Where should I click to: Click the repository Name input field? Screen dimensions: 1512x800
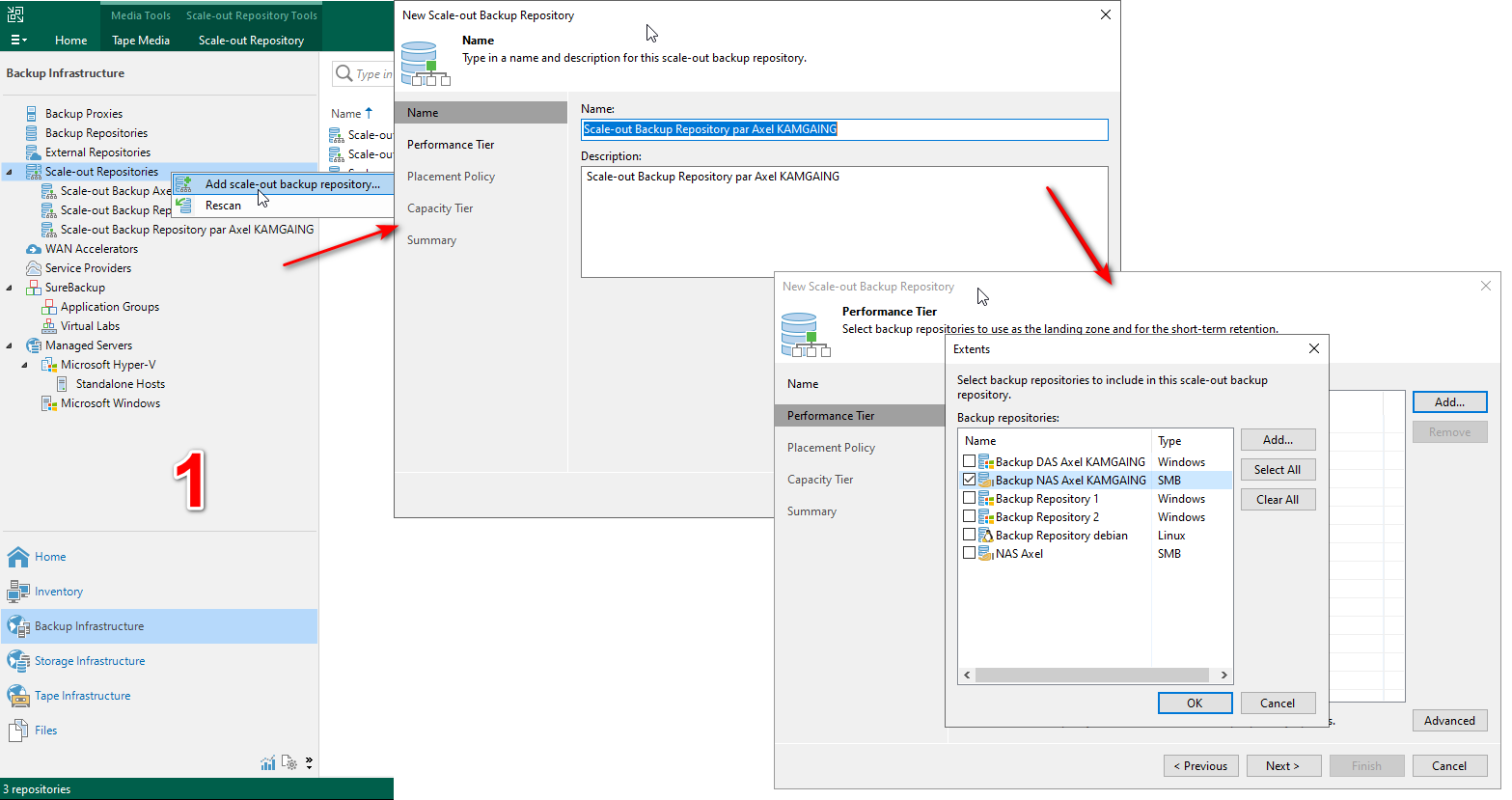844,129
